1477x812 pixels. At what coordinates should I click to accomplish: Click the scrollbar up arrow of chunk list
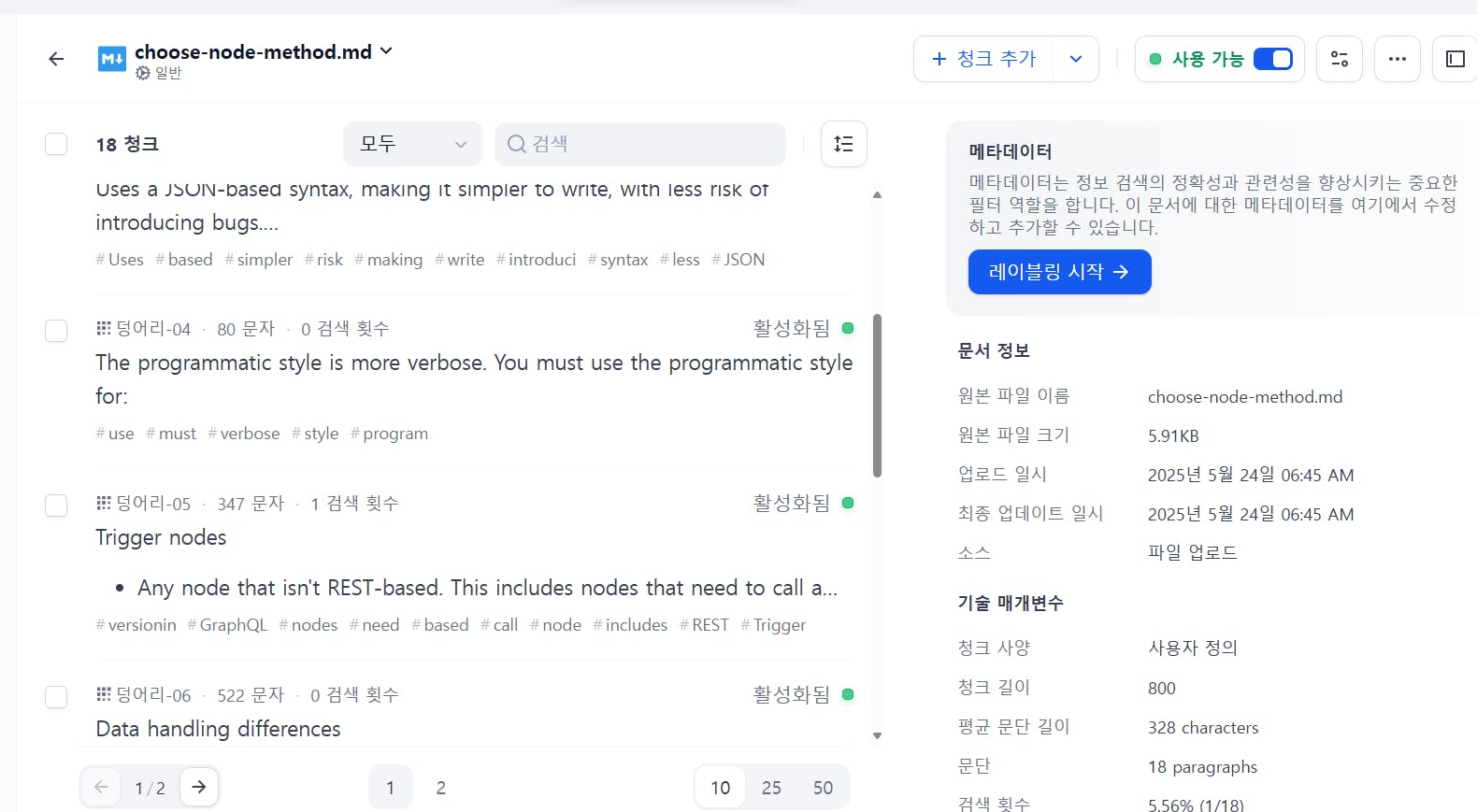[x=877, y=195]
